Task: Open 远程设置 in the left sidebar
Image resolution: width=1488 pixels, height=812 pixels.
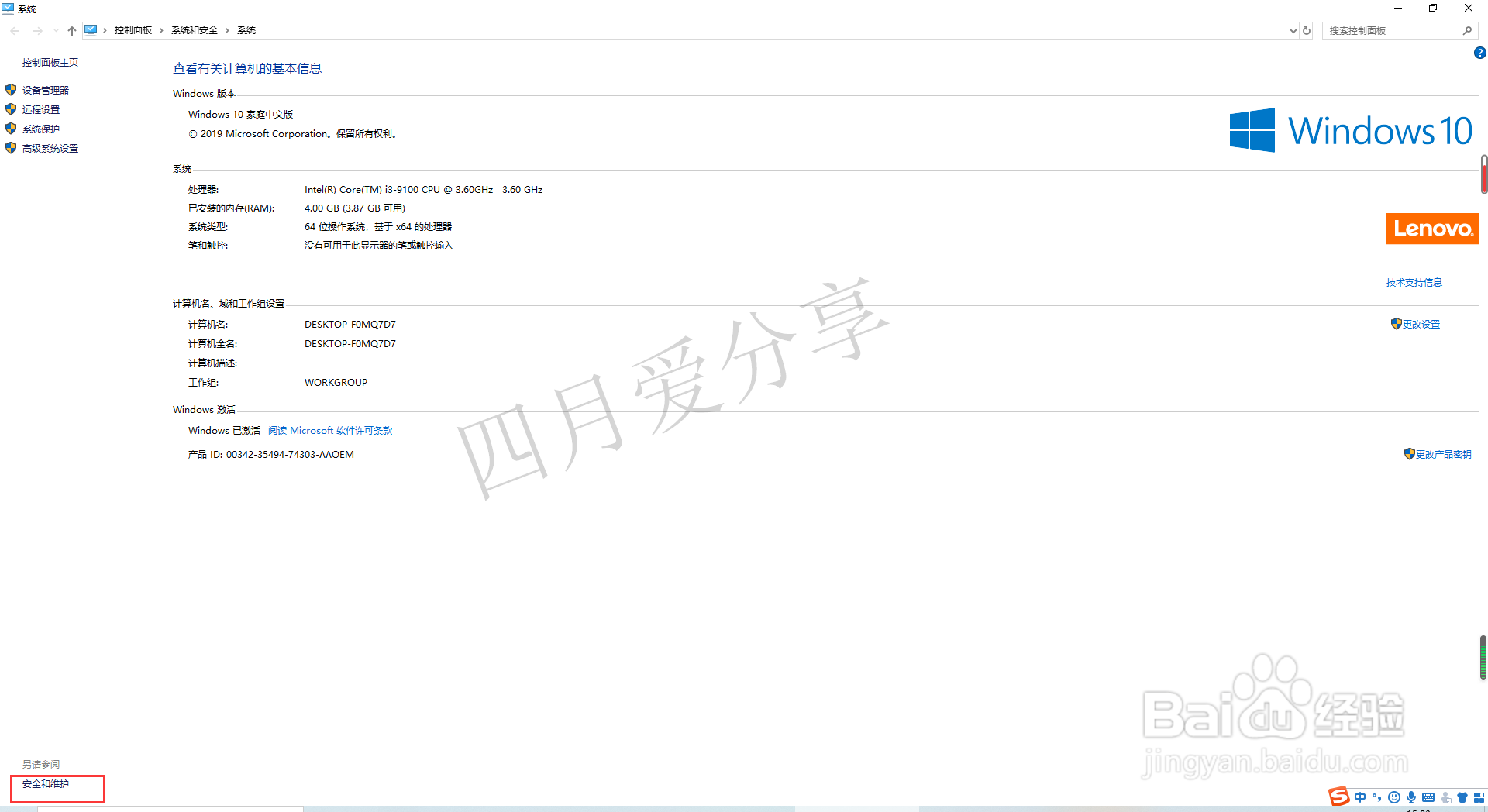Action: click(x=41, y=110)
